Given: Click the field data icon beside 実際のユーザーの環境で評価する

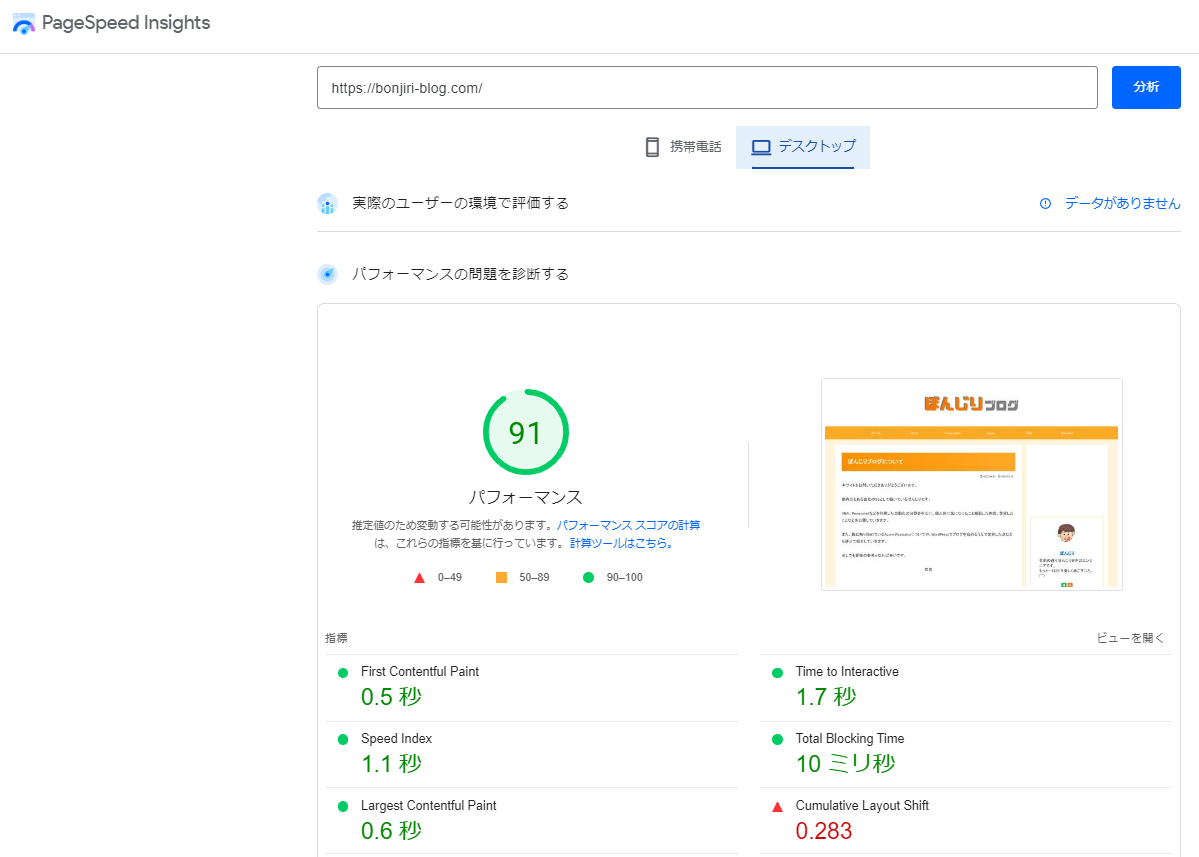Looking at the screenshot, I should (x=327, y=203).
